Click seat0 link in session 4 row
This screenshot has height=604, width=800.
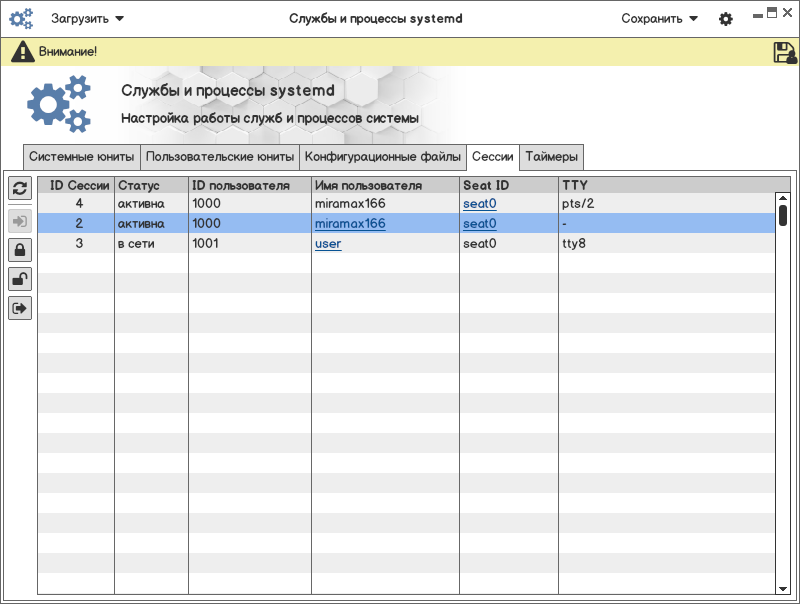click(480, 204)
